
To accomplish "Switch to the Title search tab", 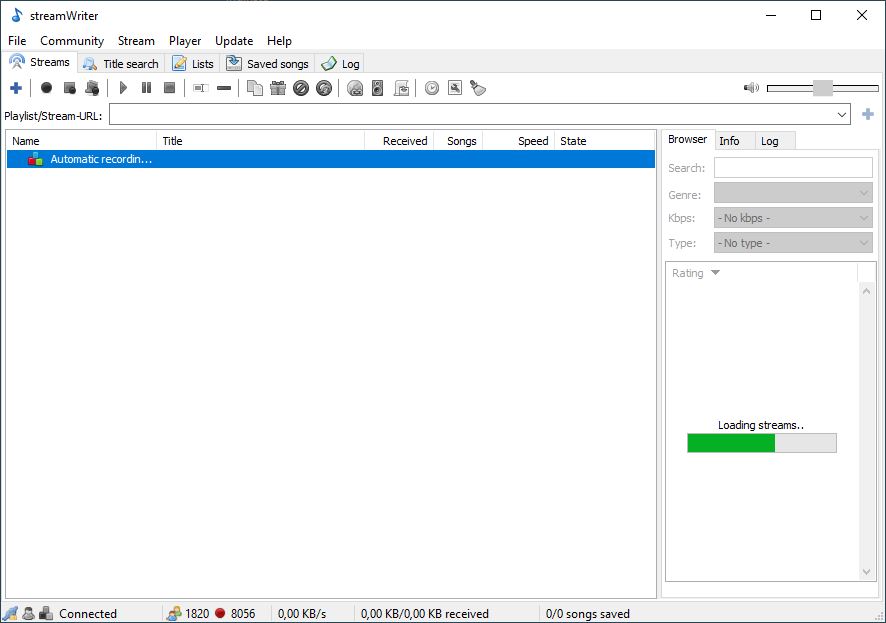I will pos(121,64).
